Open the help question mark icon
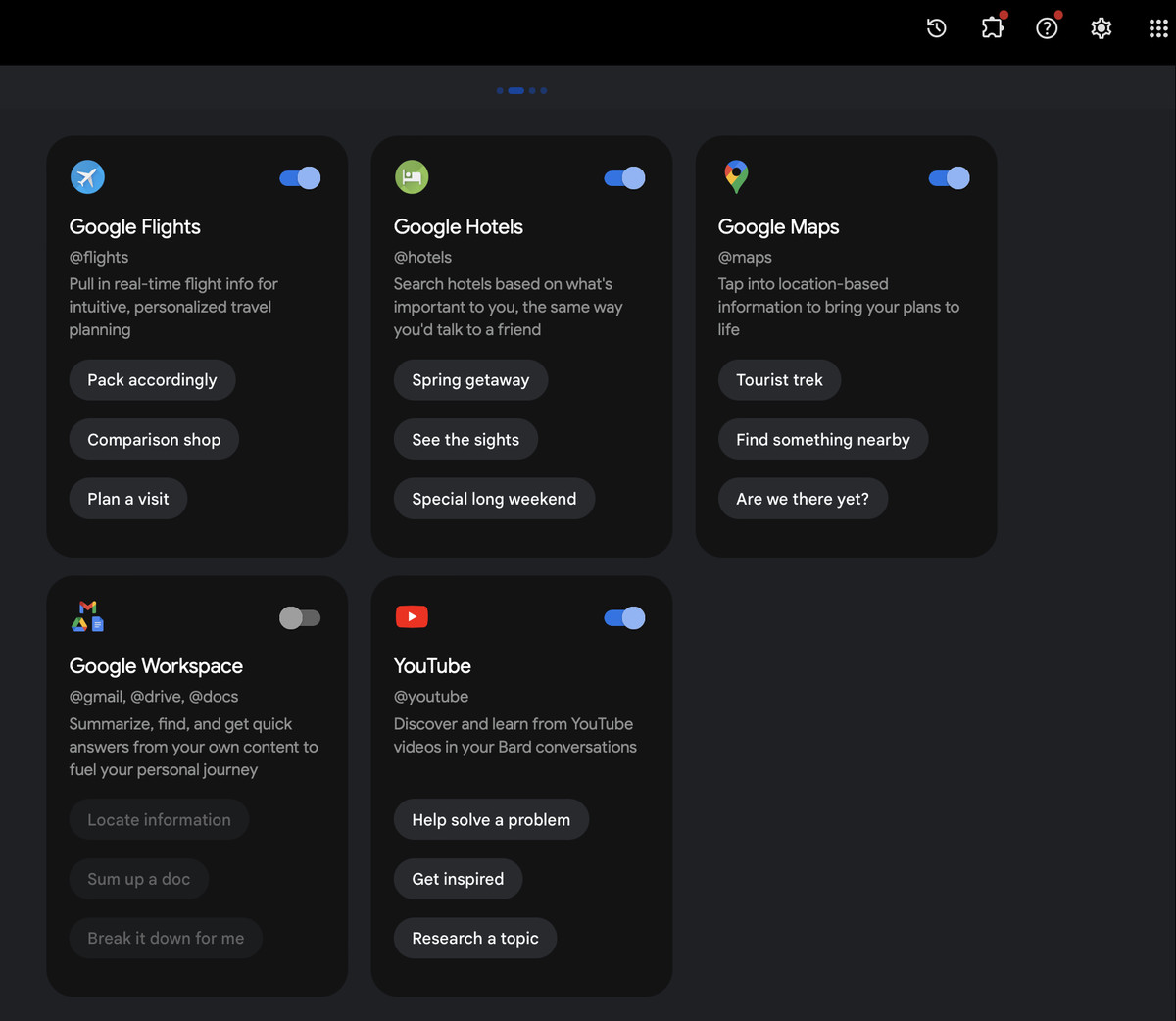 tap(1047, 28)
